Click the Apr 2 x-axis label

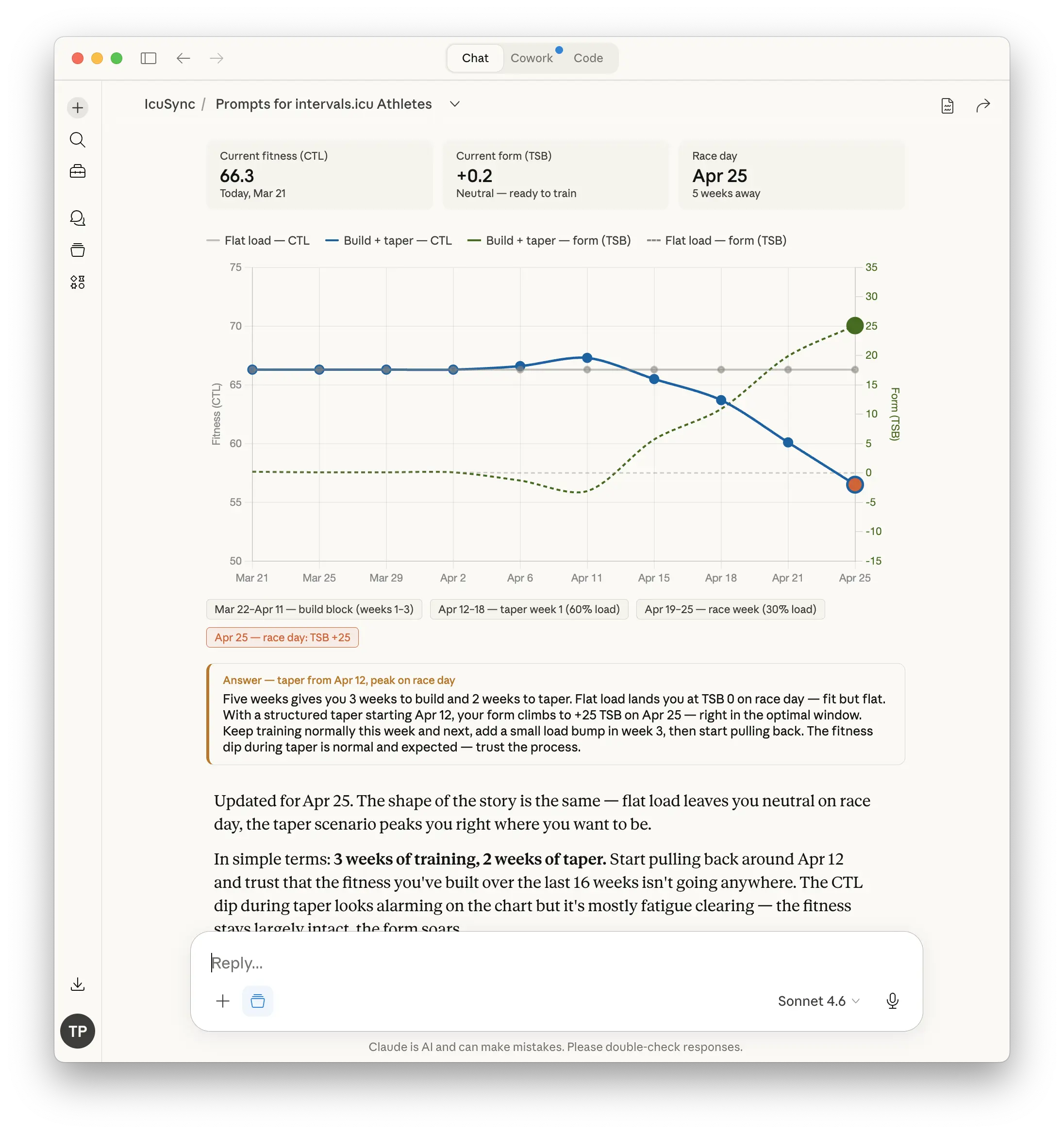[453, 578]
